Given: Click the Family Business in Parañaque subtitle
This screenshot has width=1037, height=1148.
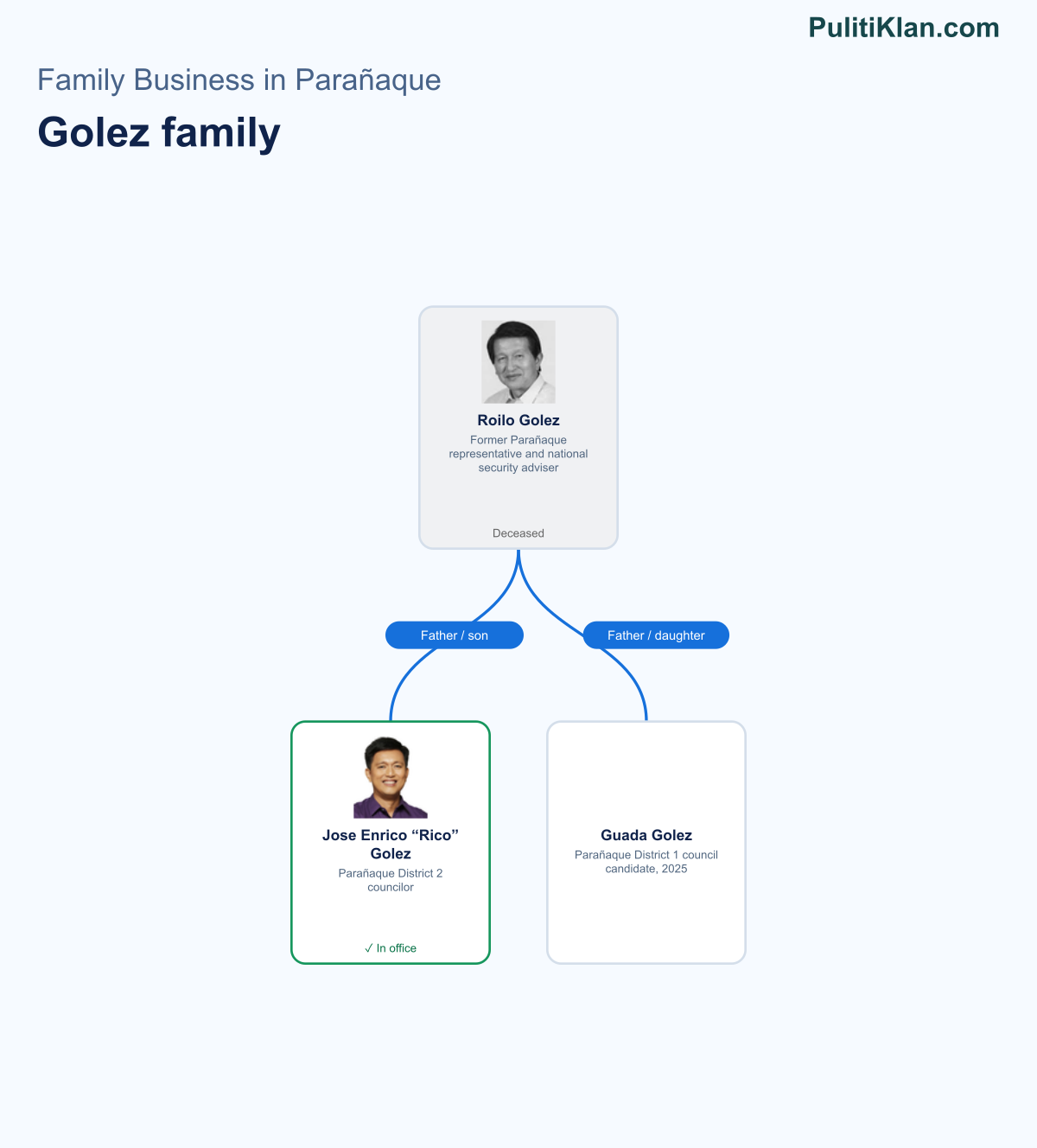Looking at the screenshot, I should coord(239,80).
